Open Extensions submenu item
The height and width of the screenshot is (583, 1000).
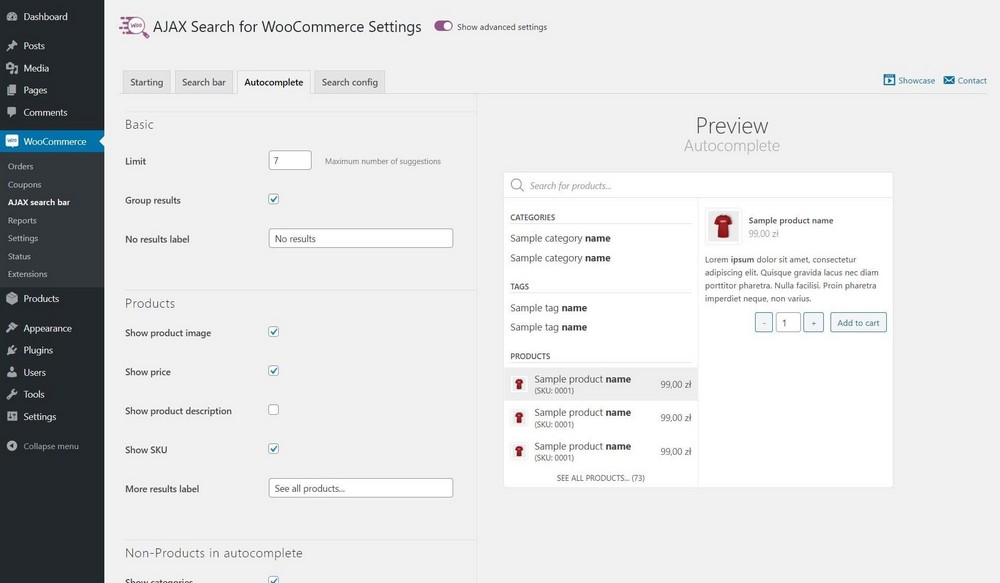tap(27, 274)
